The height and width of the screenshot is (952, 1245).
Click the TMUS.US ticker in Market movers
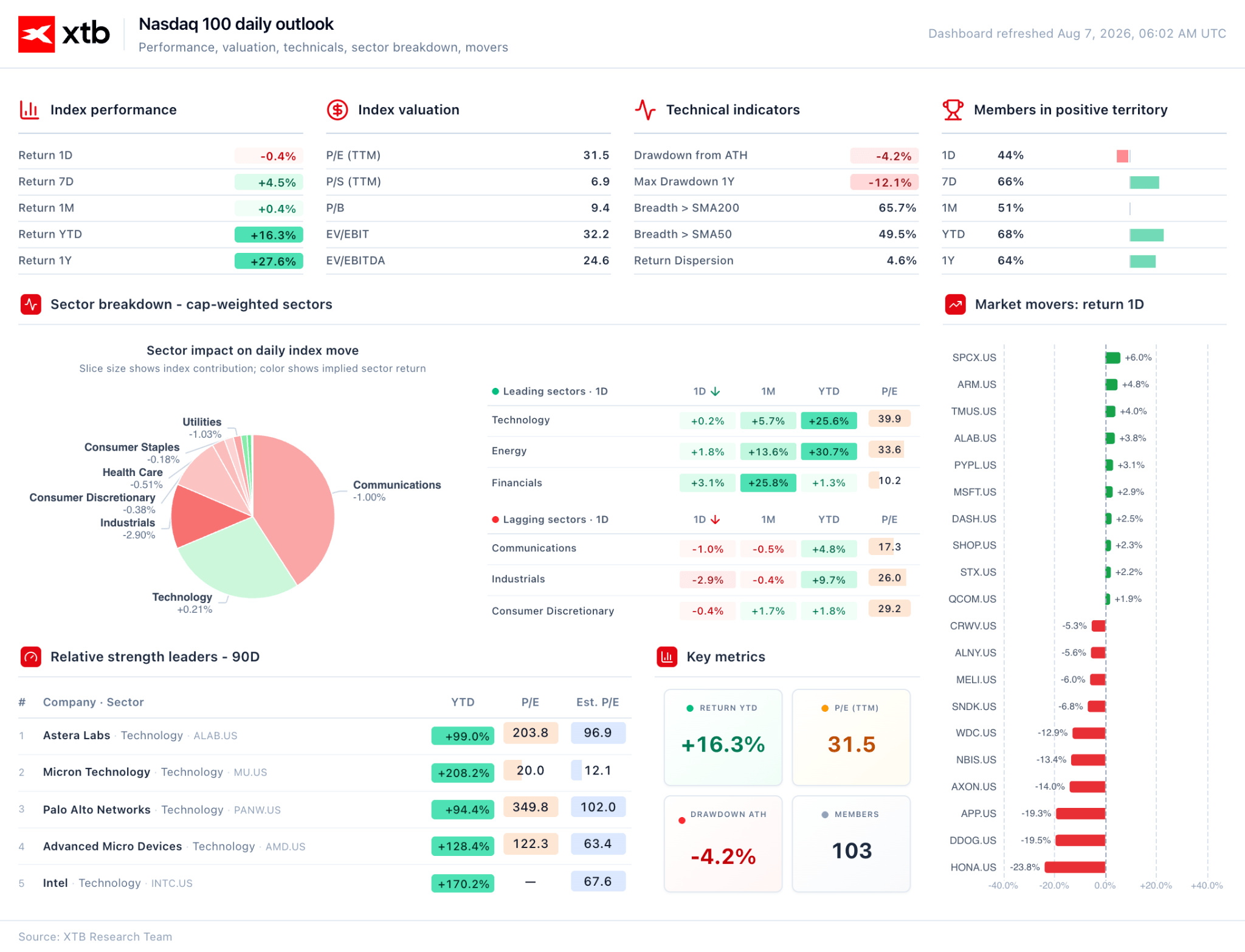click(973, 412)
